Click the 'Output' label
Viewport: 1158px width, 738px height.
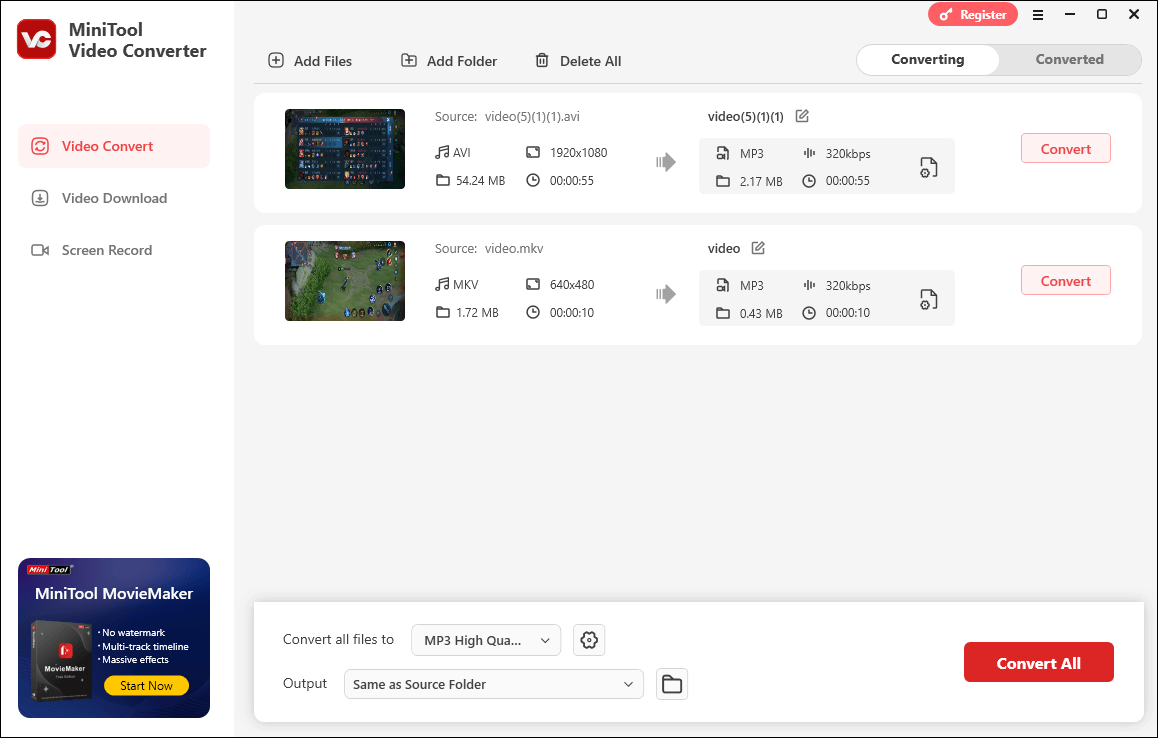305,683
